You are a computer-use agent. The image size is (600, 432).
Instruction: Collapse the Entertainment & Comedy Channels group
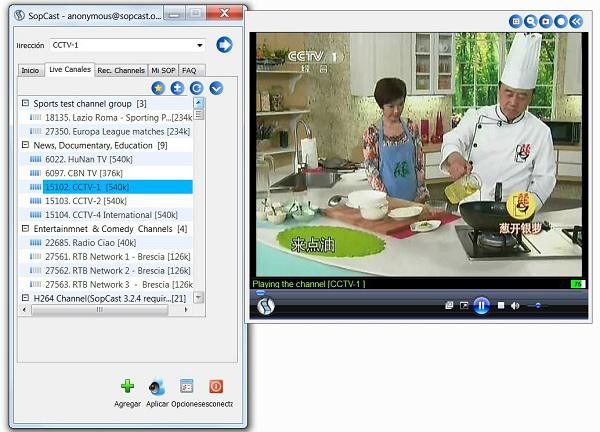pyautogui.click(x=25, y=228)
